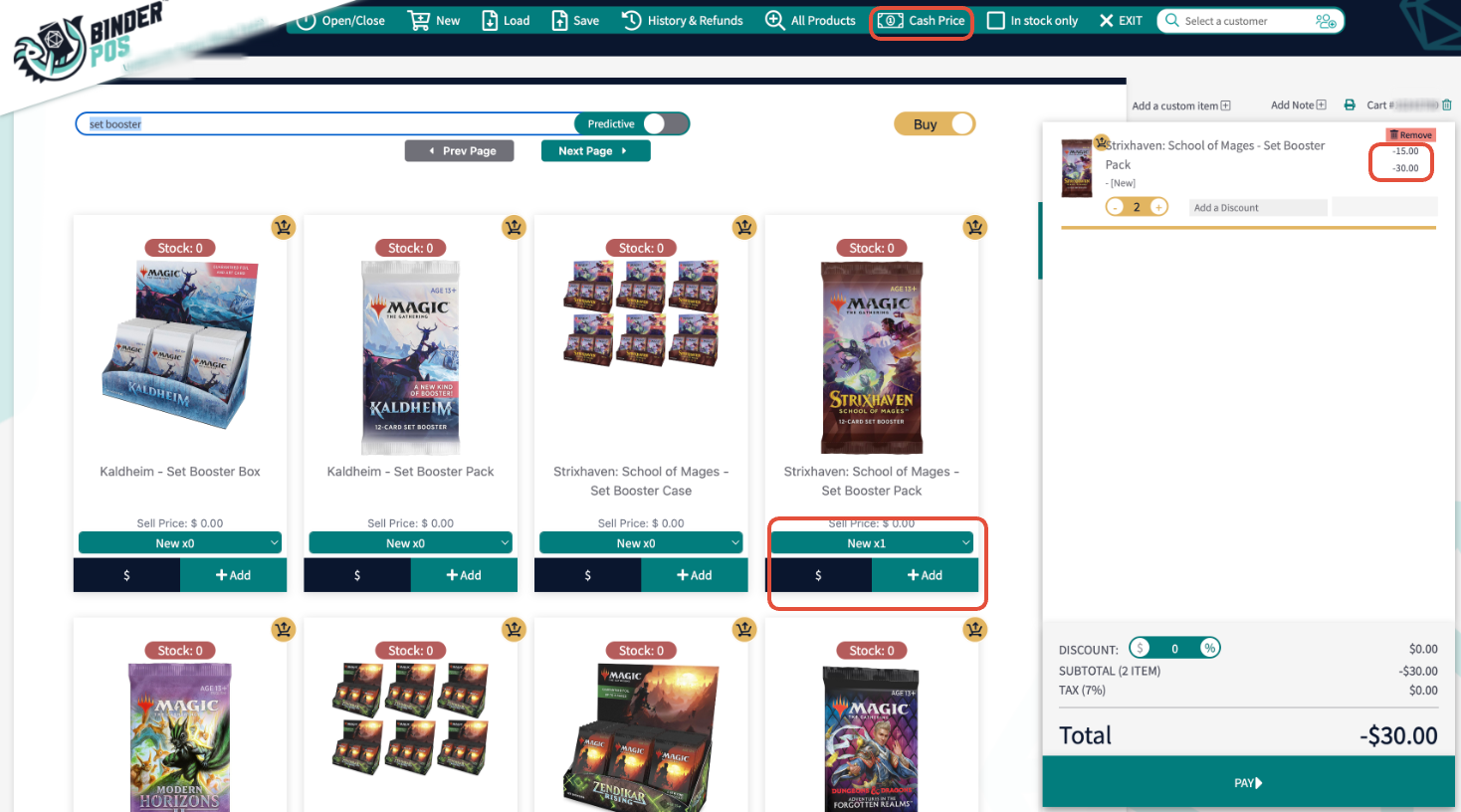Toggle the Predictive search switch
Screen dimensions: 1461x812
665,123
